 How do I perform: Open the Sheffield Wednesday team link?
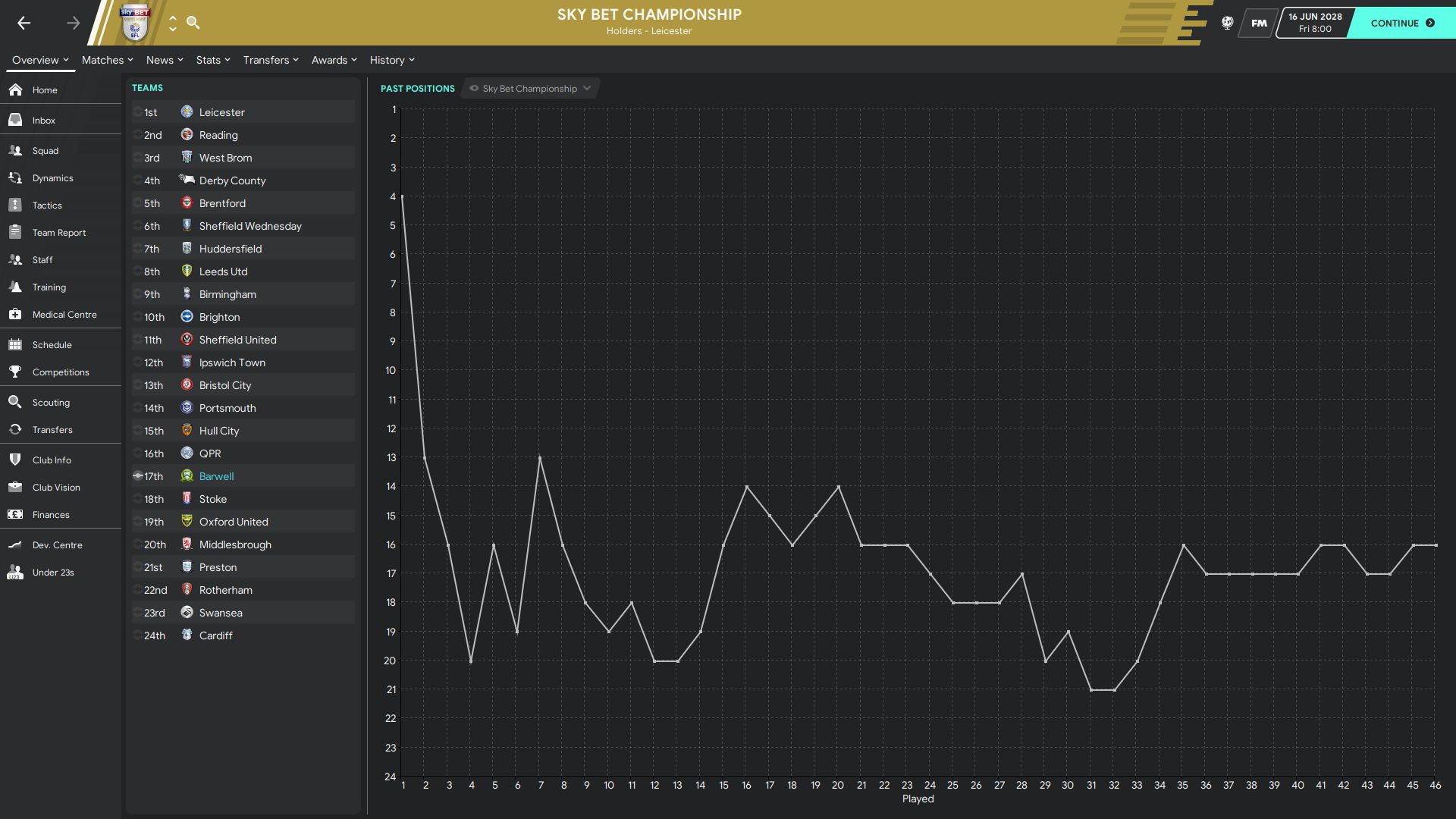(x=250, y=226)
